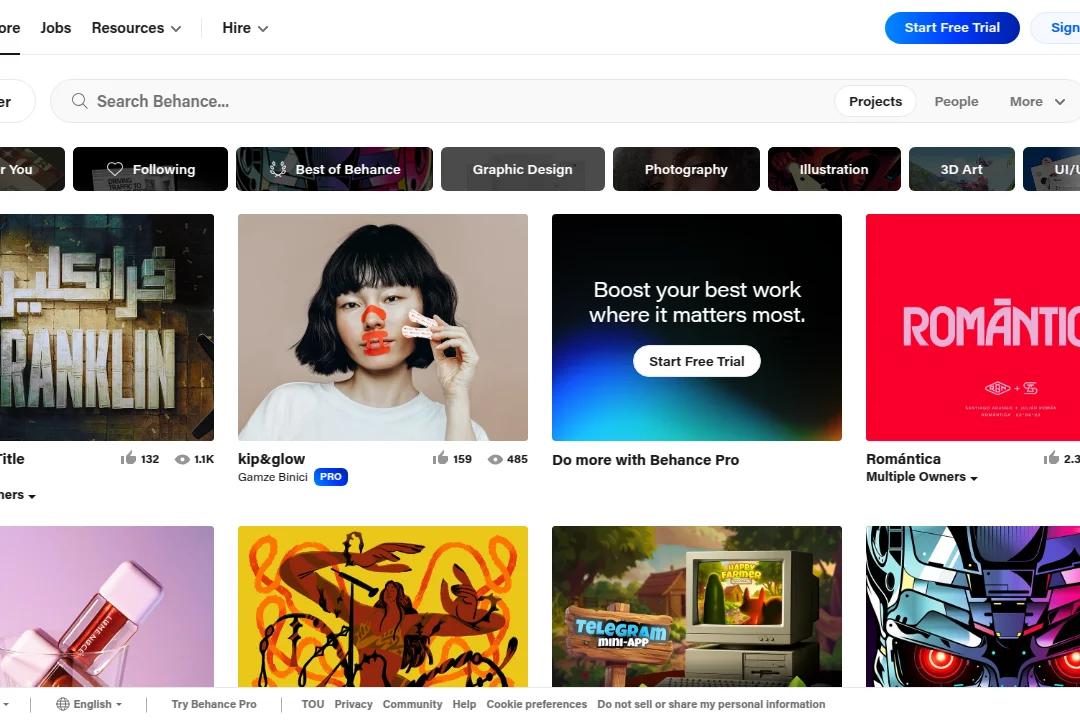Click the eye views icon on the kip&glow project

click(x=494, y=459)
